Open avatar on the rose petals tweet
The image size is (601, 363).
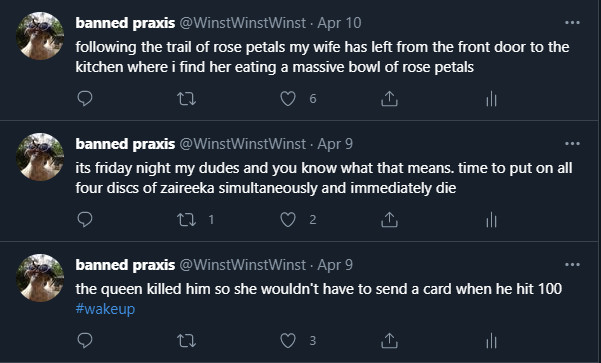click(x=40, y=36)
